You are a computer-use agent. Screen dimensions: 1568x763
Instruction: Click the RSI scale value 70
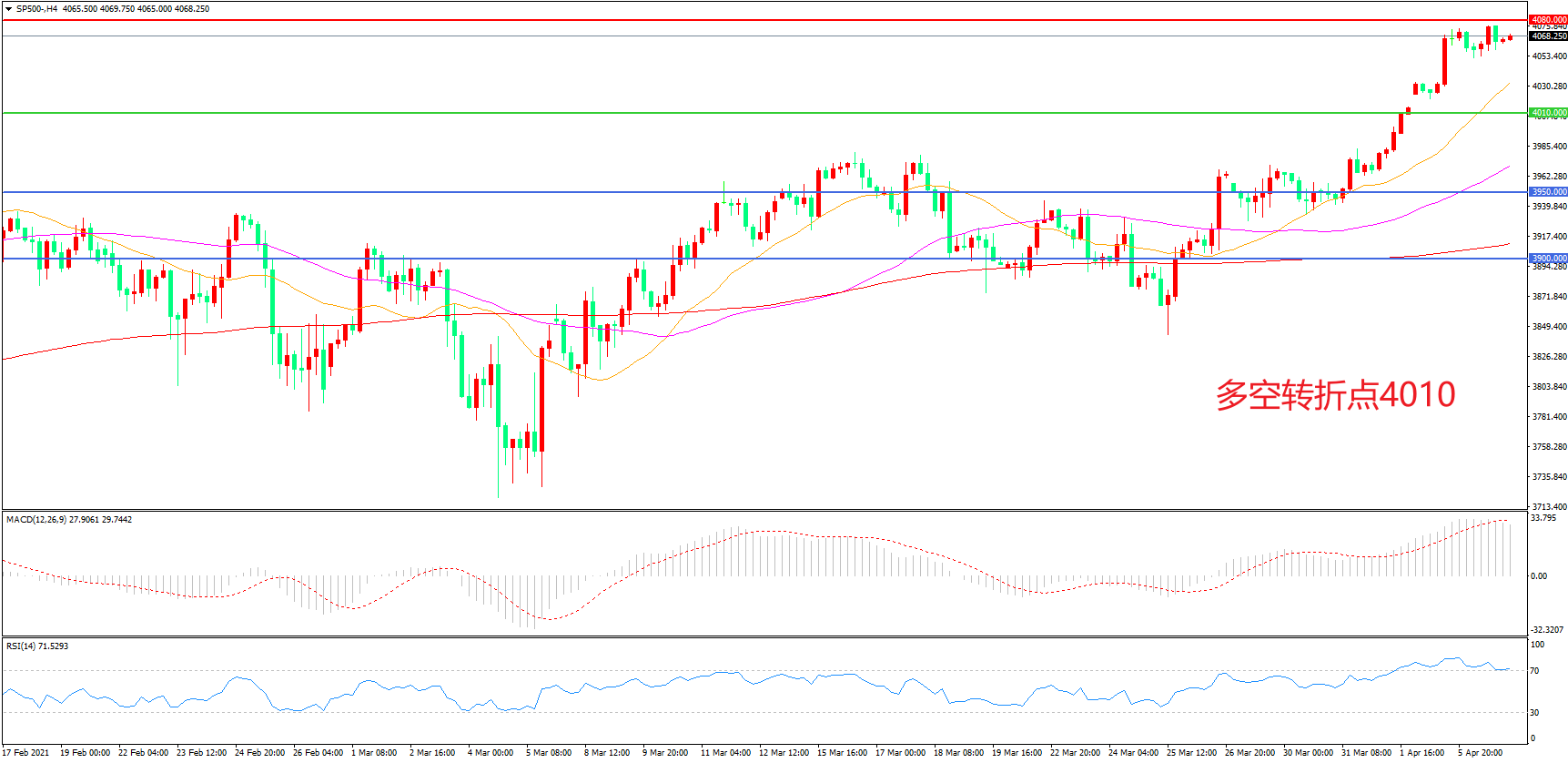point(1535,671)
